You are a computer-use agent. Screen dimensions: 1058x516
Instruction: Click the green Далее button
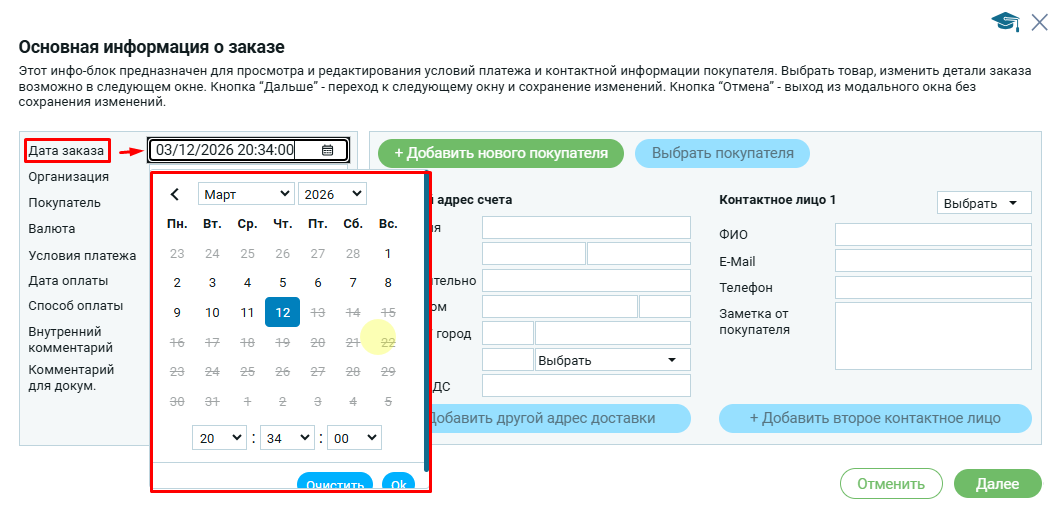[996, 484]
